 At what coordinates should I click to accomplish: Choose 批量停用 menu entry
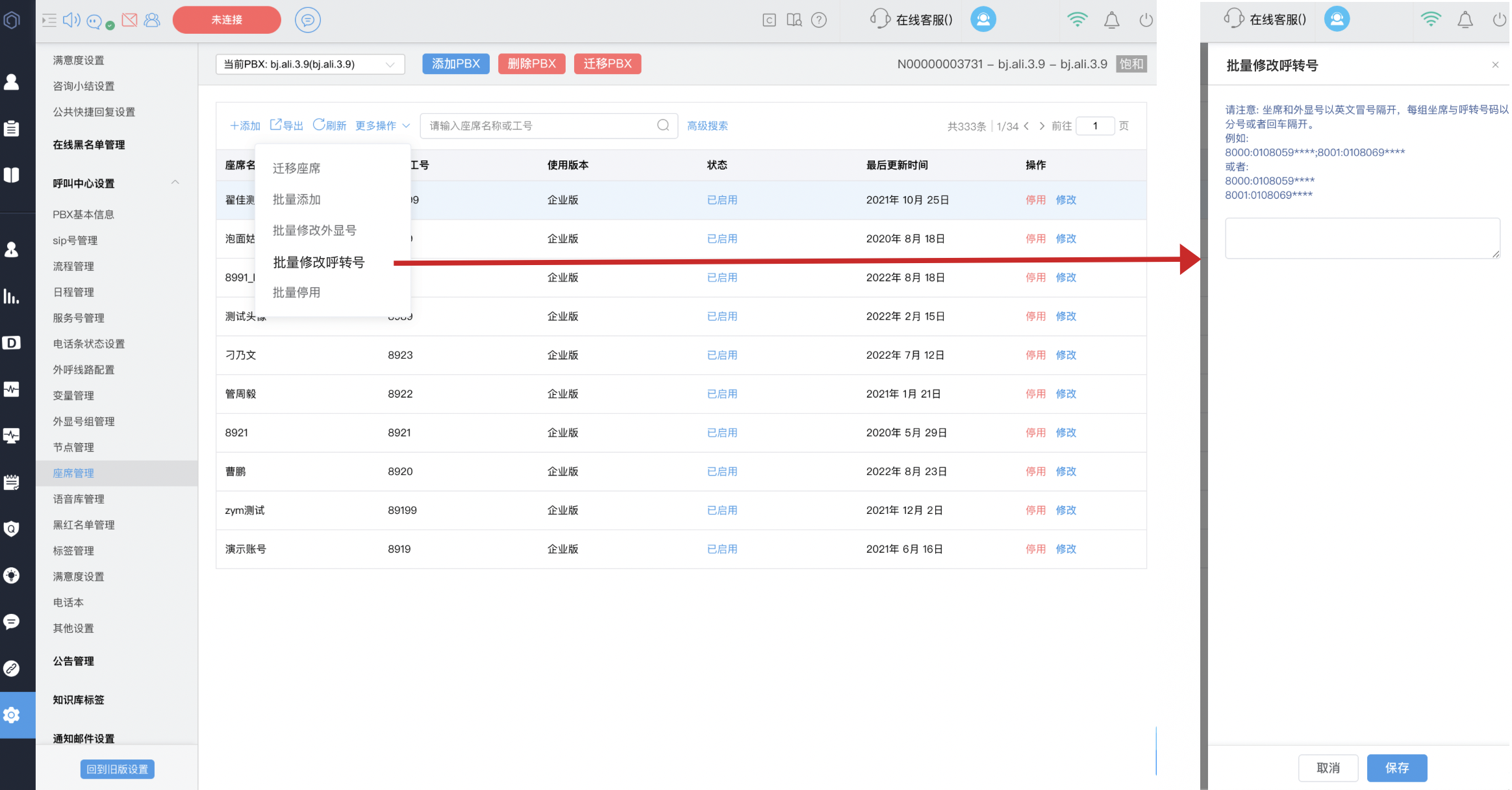click(297, 292)
